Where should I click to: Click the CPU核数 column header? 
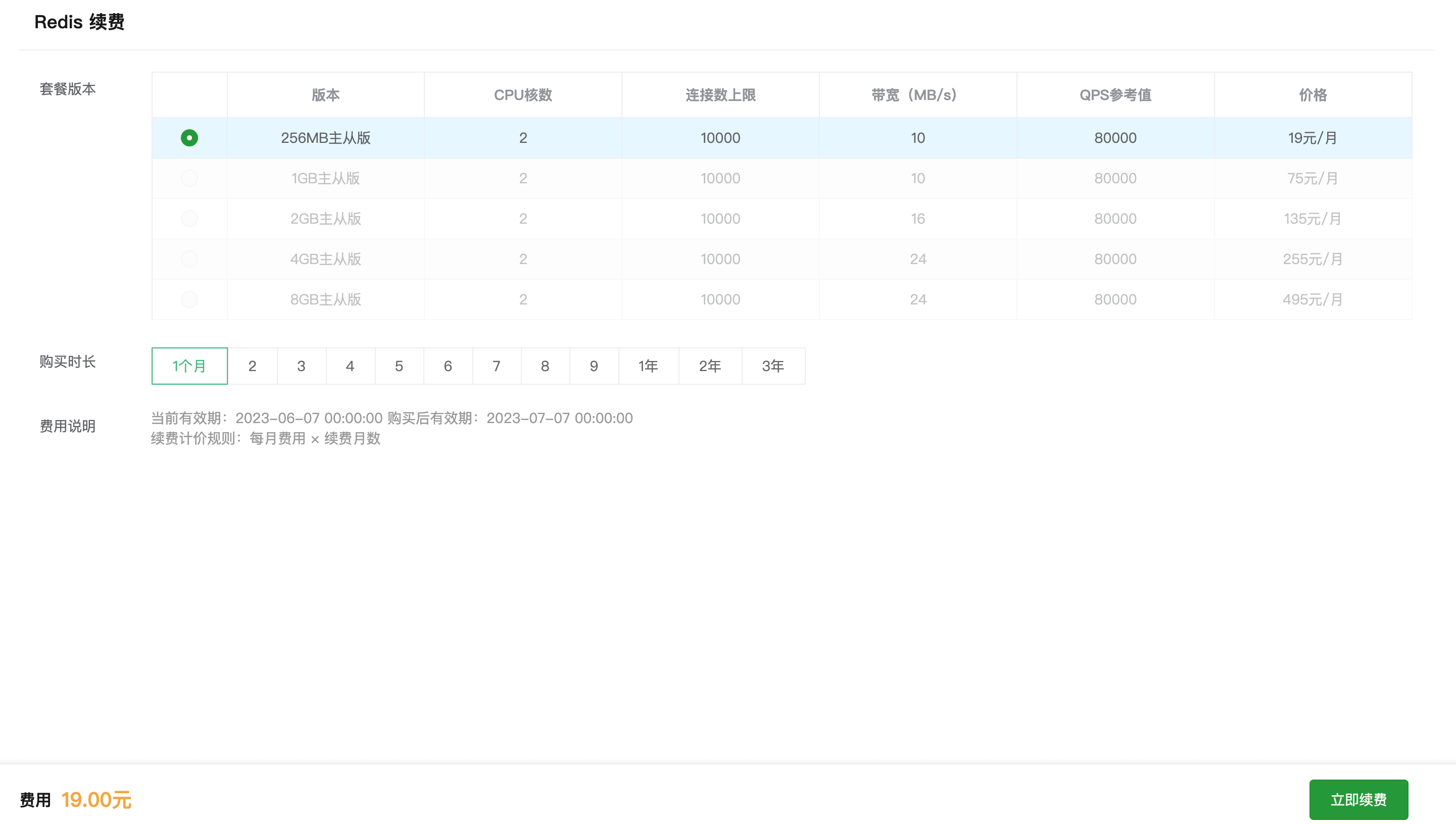point(523,95)
